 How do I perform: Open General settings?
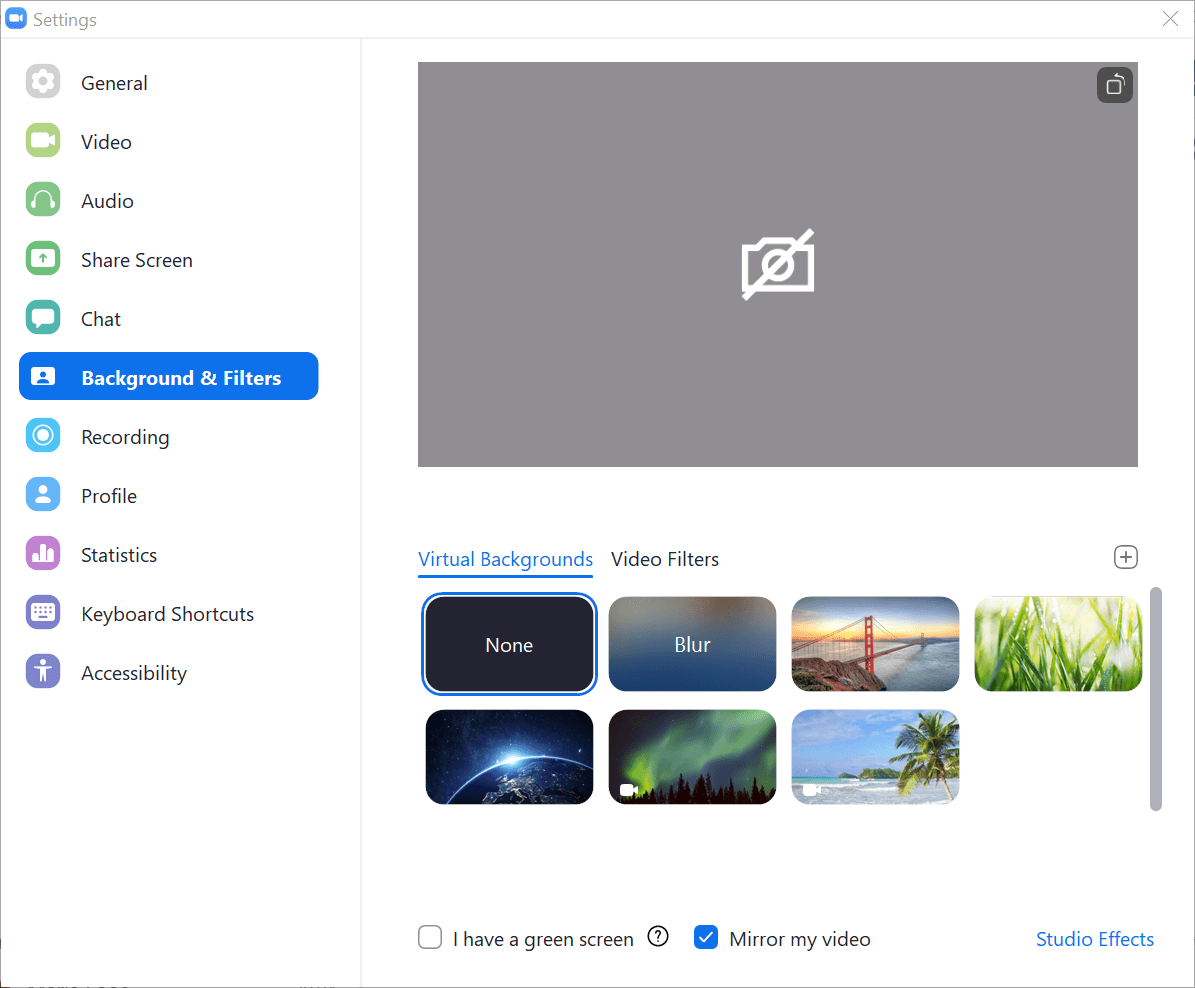[113, 82]
